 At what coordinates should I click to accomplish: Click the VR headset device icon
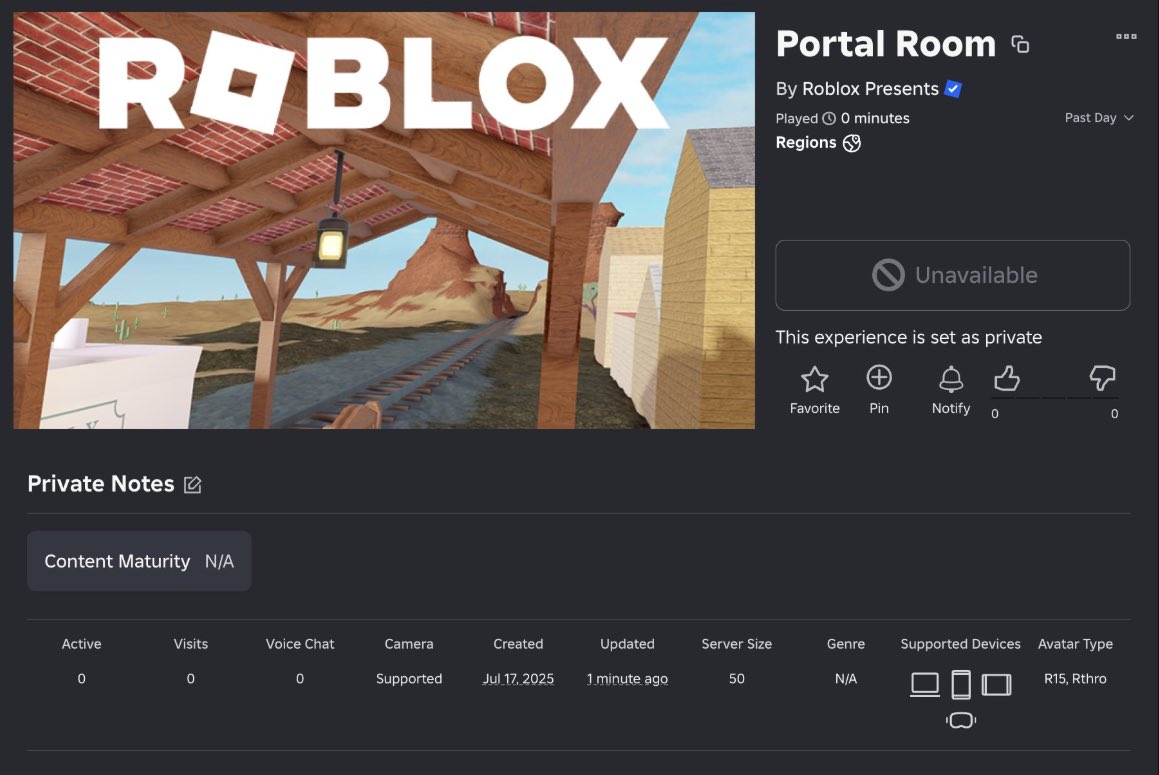click(x=961, y=720)
